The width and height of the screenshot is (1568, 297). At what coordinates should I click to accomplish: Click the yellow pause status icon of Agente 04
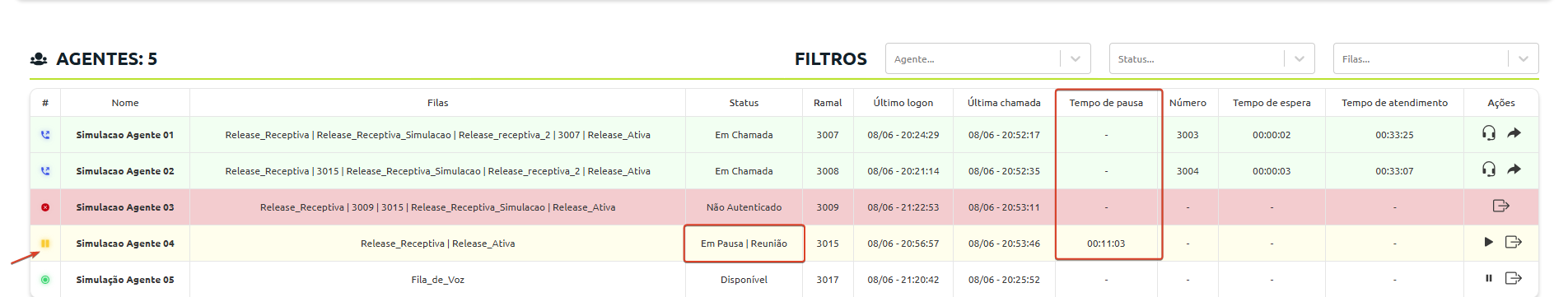pos(45,244)
